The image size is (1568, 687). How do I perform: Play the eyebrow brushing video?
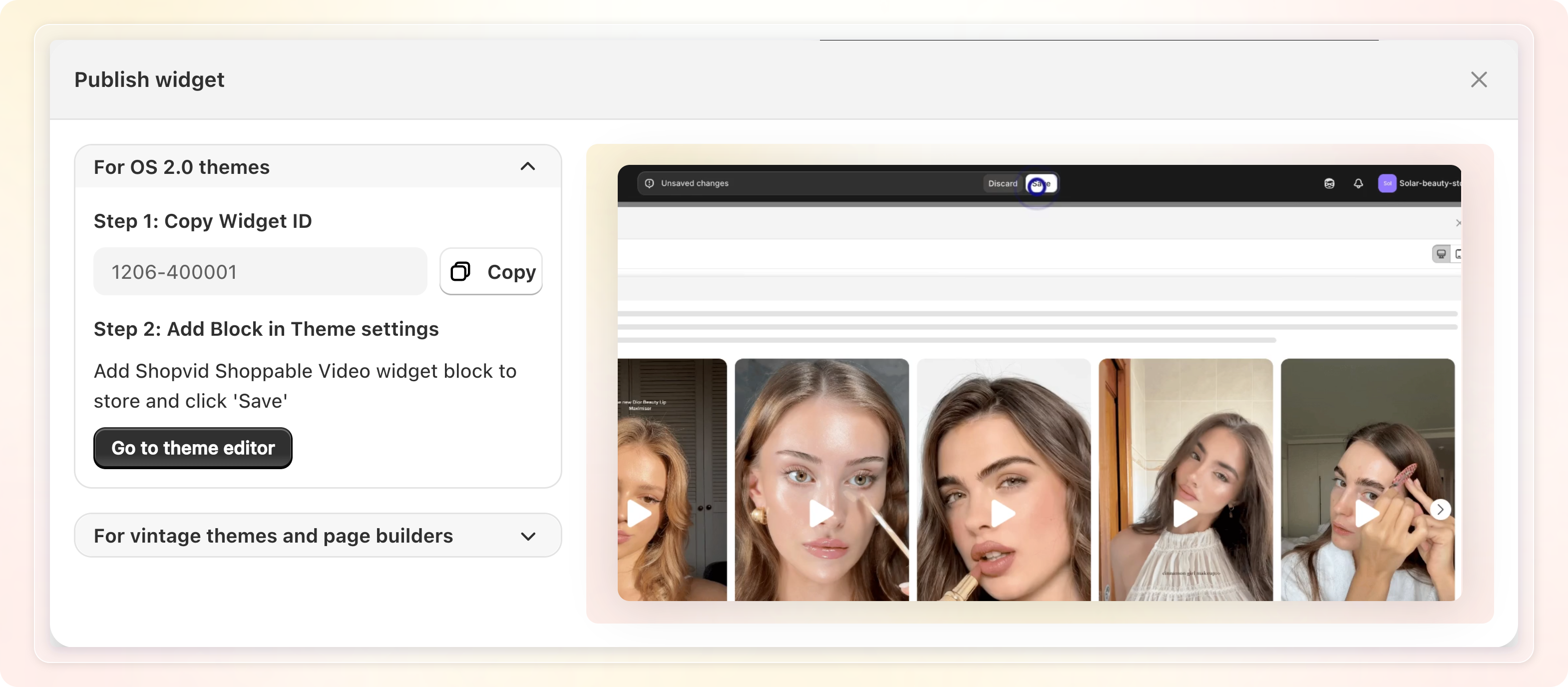[x=1367, y=514]
